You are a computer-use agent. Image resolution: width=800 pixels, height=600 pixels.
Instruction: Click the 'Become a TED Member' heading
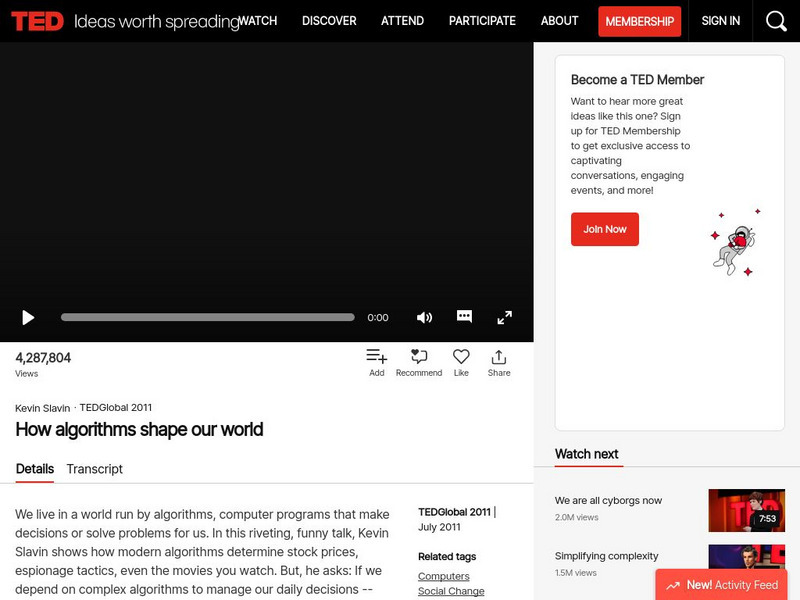pyautogui.click(x=637, y=80)
